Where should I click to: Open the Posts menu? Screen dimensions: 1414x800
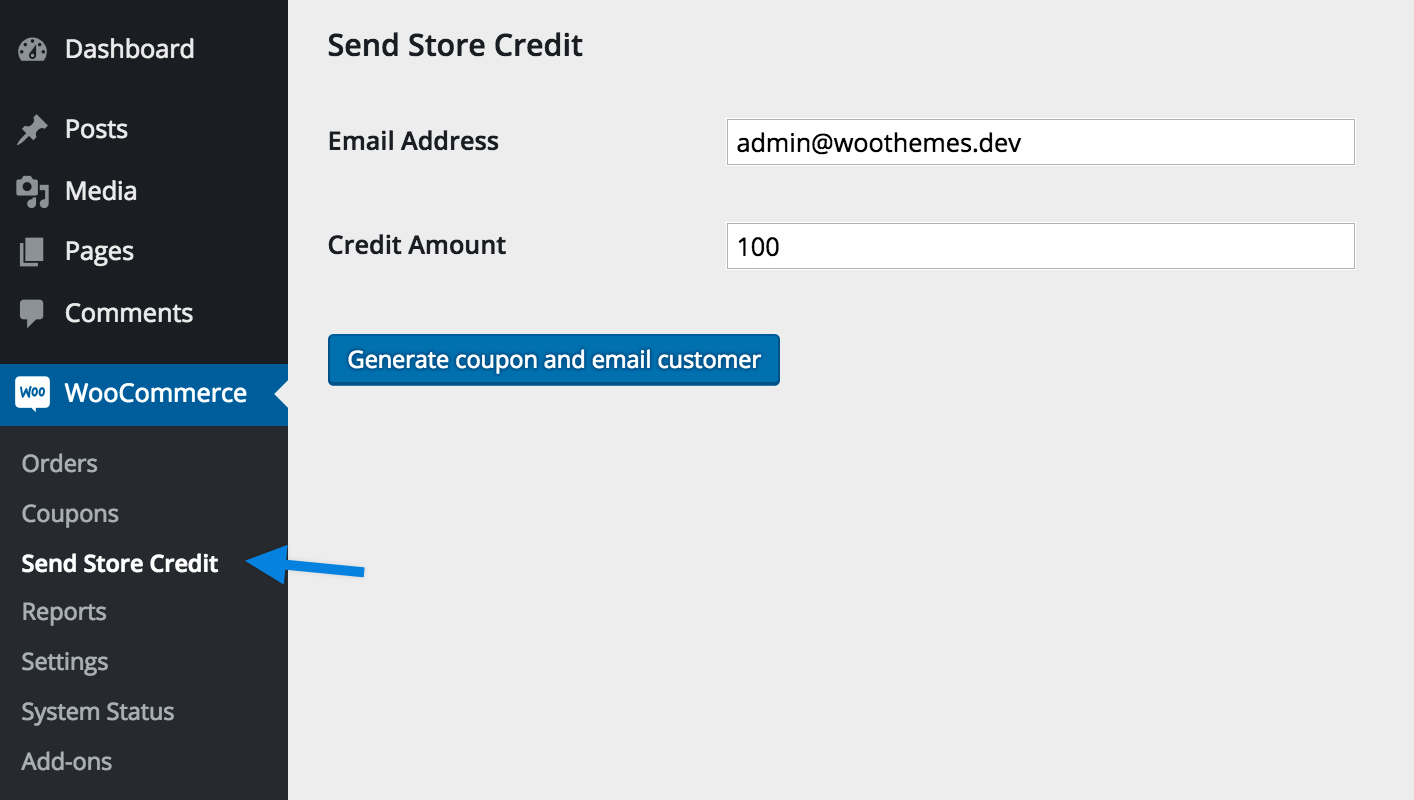[96, 129]
